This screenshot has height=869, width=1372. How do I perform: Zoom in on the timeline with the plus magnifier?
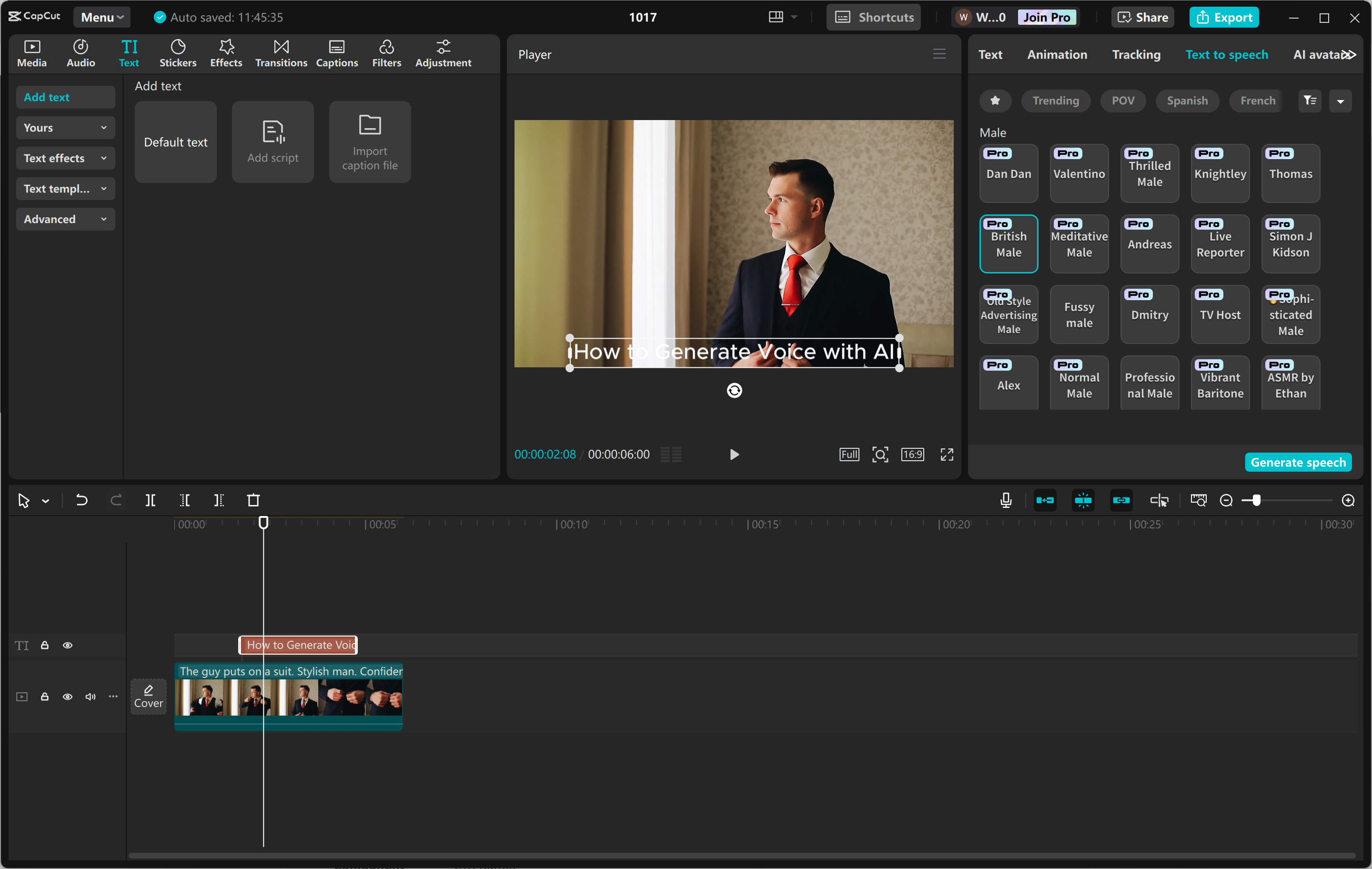(x=1349, y=500)
